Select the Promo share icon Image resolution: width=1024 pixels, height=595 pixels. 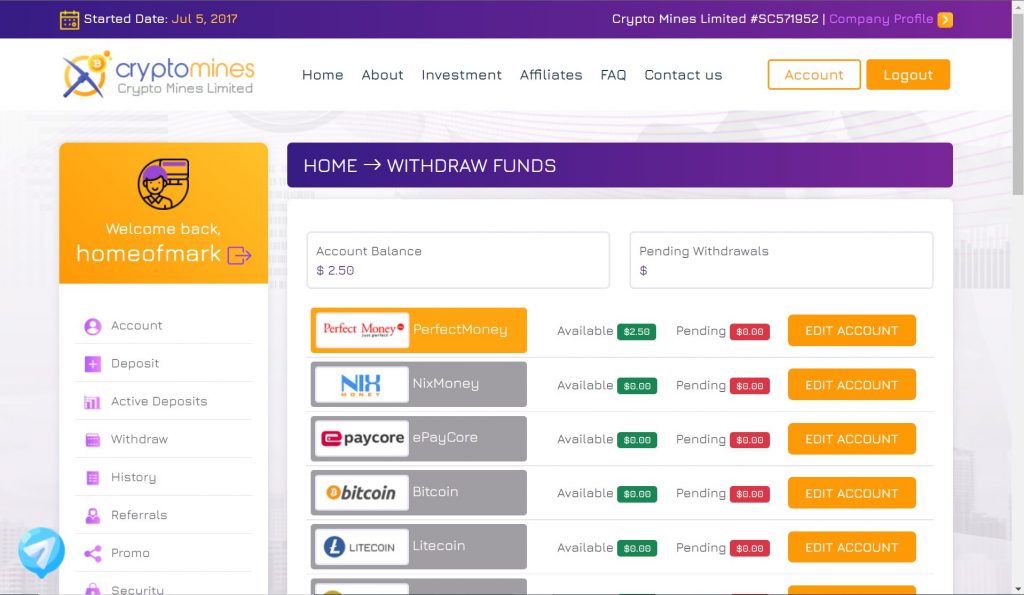(x=92, y=553)
